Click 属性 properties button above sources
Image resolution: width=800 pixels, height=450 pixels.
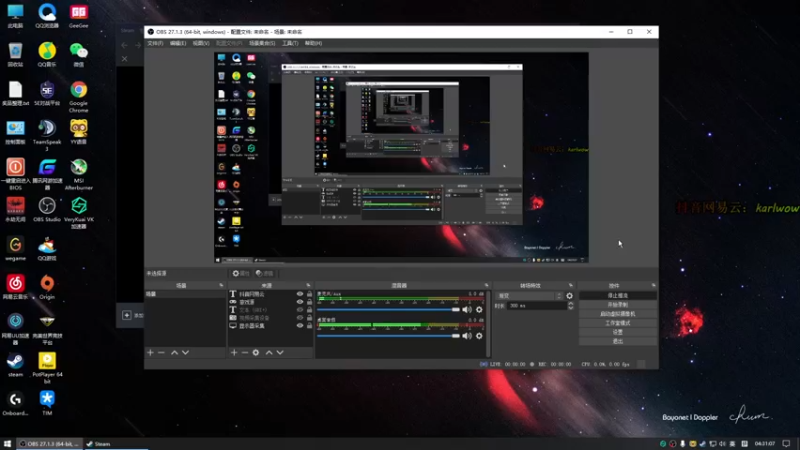coord(241,273)
